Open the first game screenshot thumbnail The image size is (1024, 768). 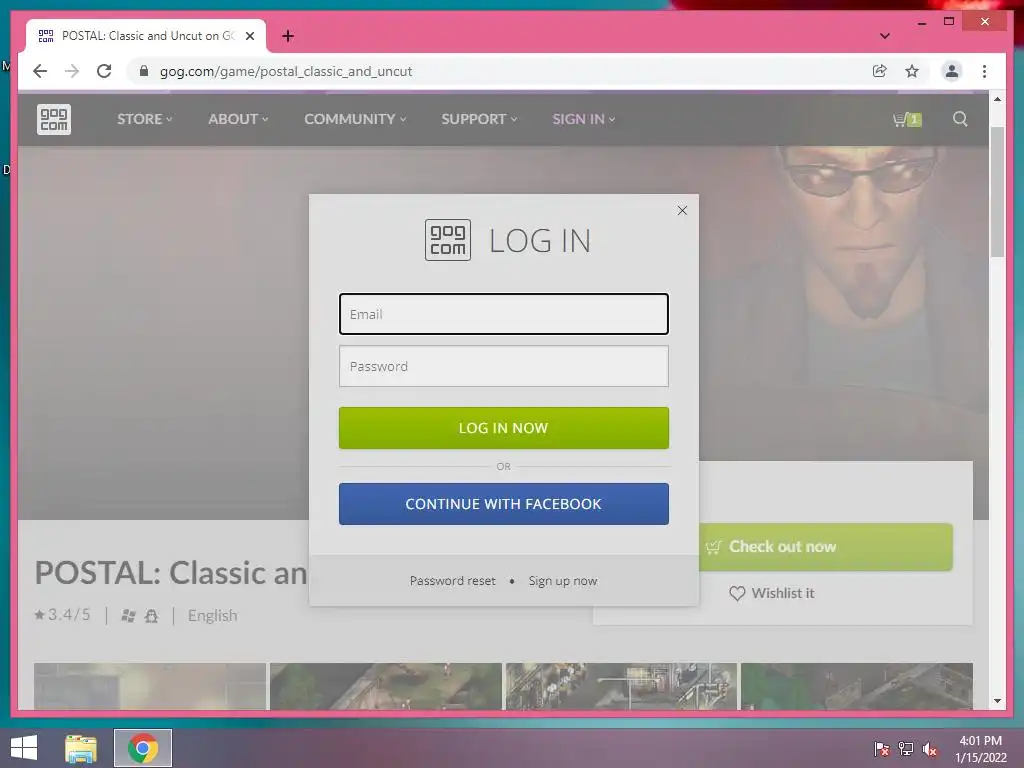coord(150,686)
